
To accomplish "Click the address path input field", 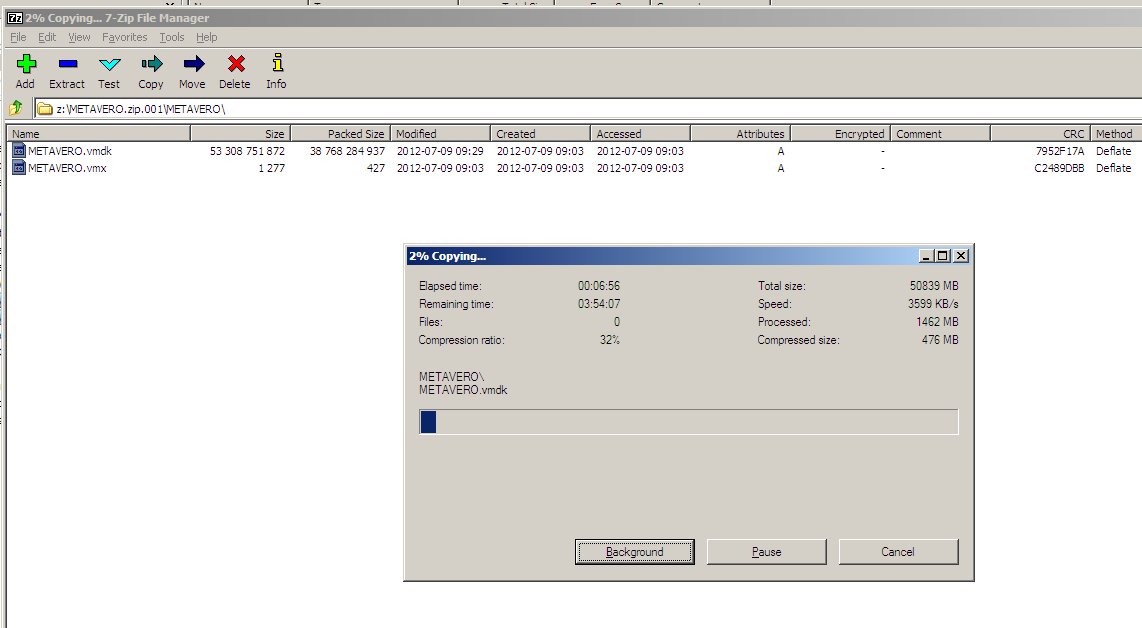I will point(588,109).
